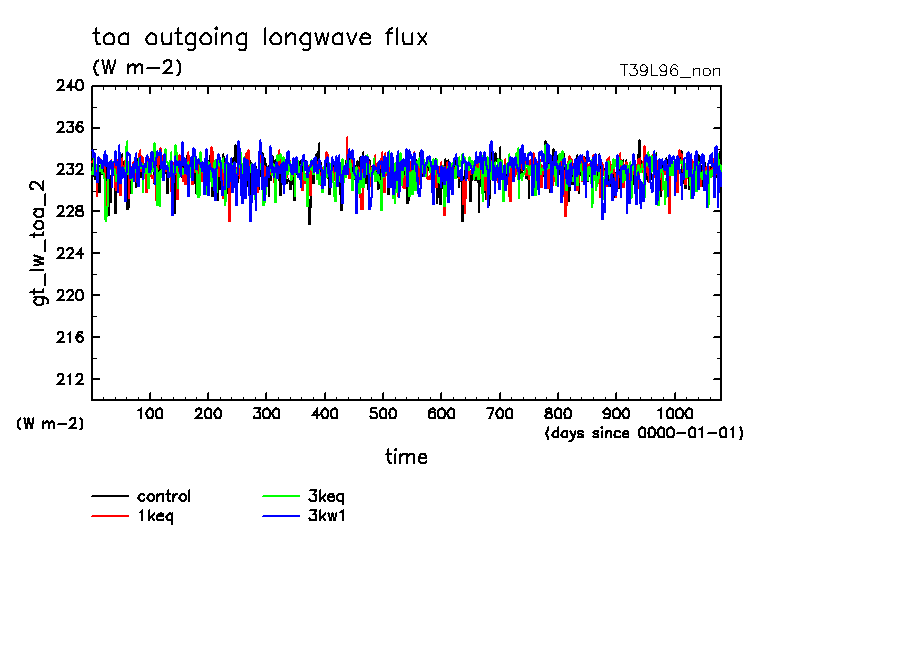Image resolution: width=904 pixels, height=654 pixels.
Task: Select the '1keq' legend label
Action: click(156, 516)
